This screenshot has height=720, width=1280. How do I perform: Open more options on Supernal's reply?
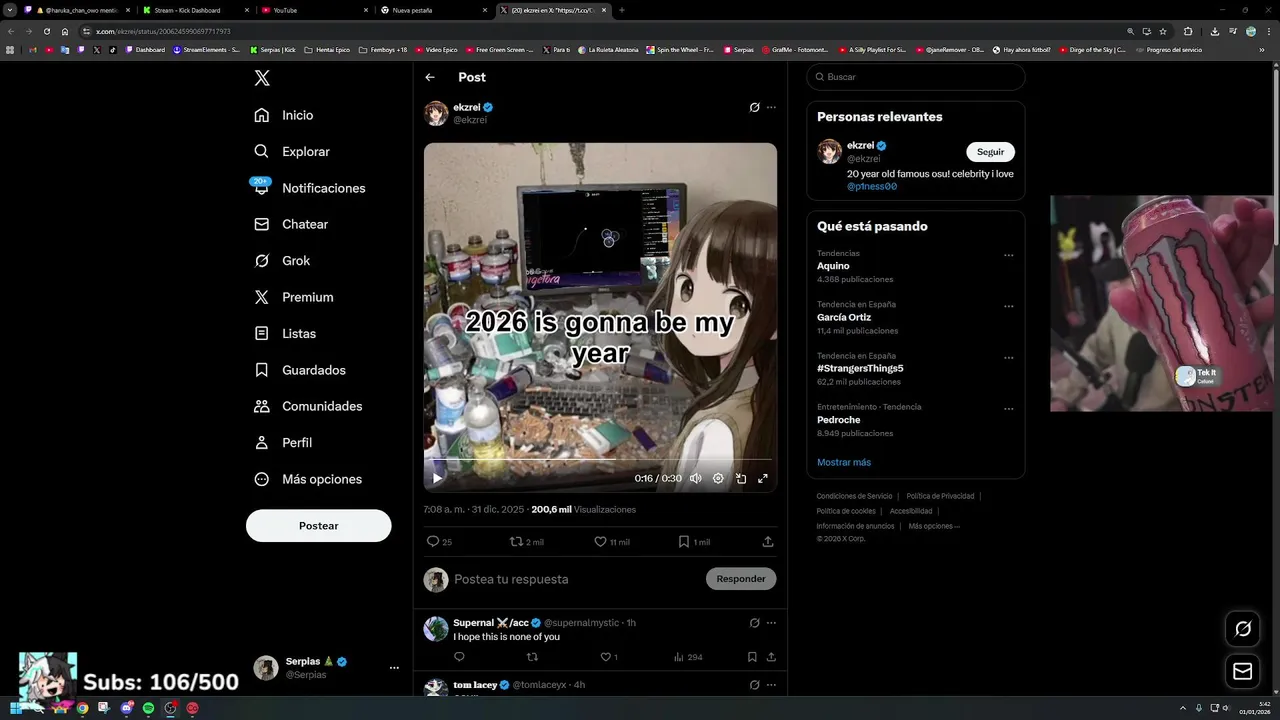pyautogui.click(x=771, y=623)
